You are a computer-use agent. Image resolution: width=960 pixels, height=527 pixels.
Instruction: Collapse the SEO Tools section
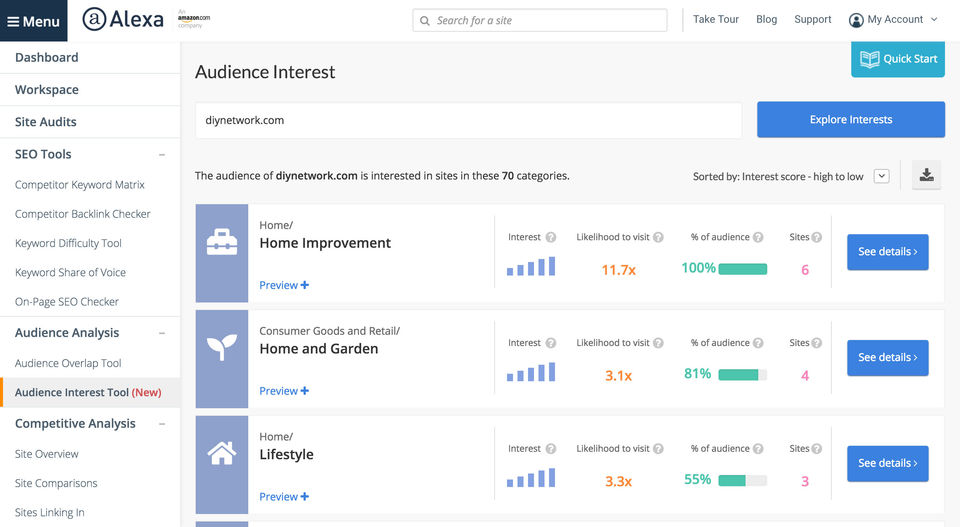162,154
